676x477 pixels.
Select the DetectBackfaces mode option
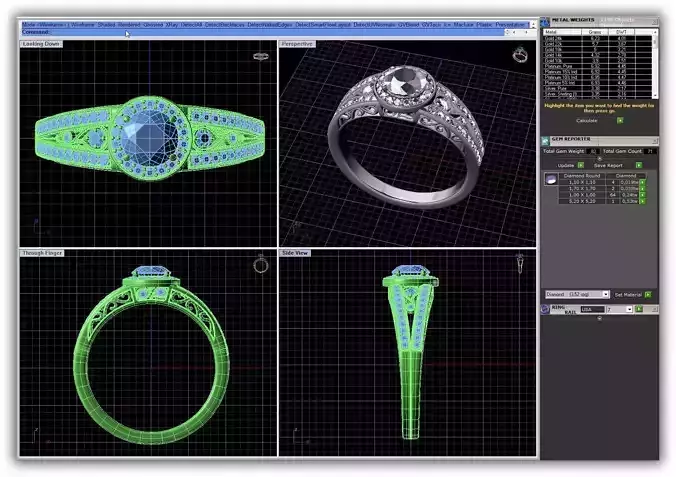tap(225, 25)
